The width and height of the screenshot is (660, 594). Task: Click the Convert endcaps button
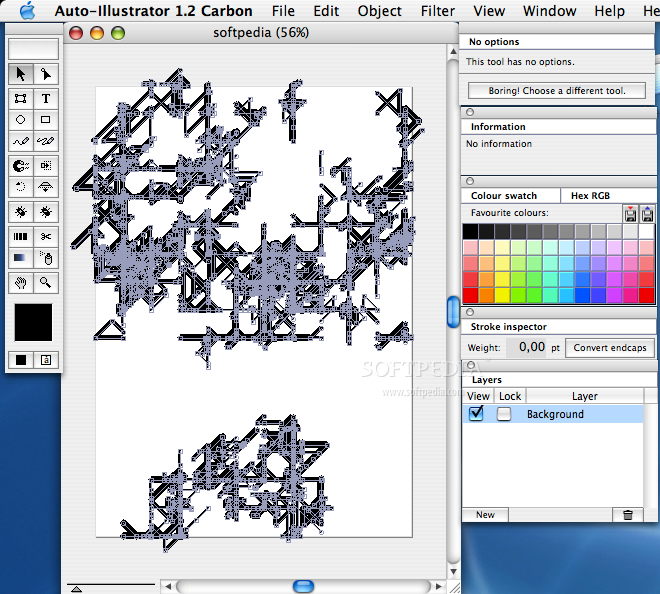click(609, 348)
